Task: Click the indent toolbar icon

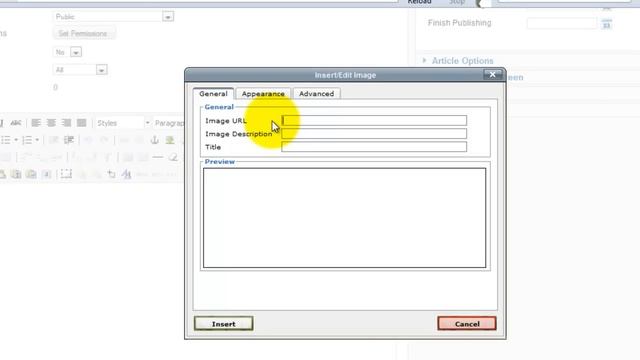Action: [x=69, y=140]
